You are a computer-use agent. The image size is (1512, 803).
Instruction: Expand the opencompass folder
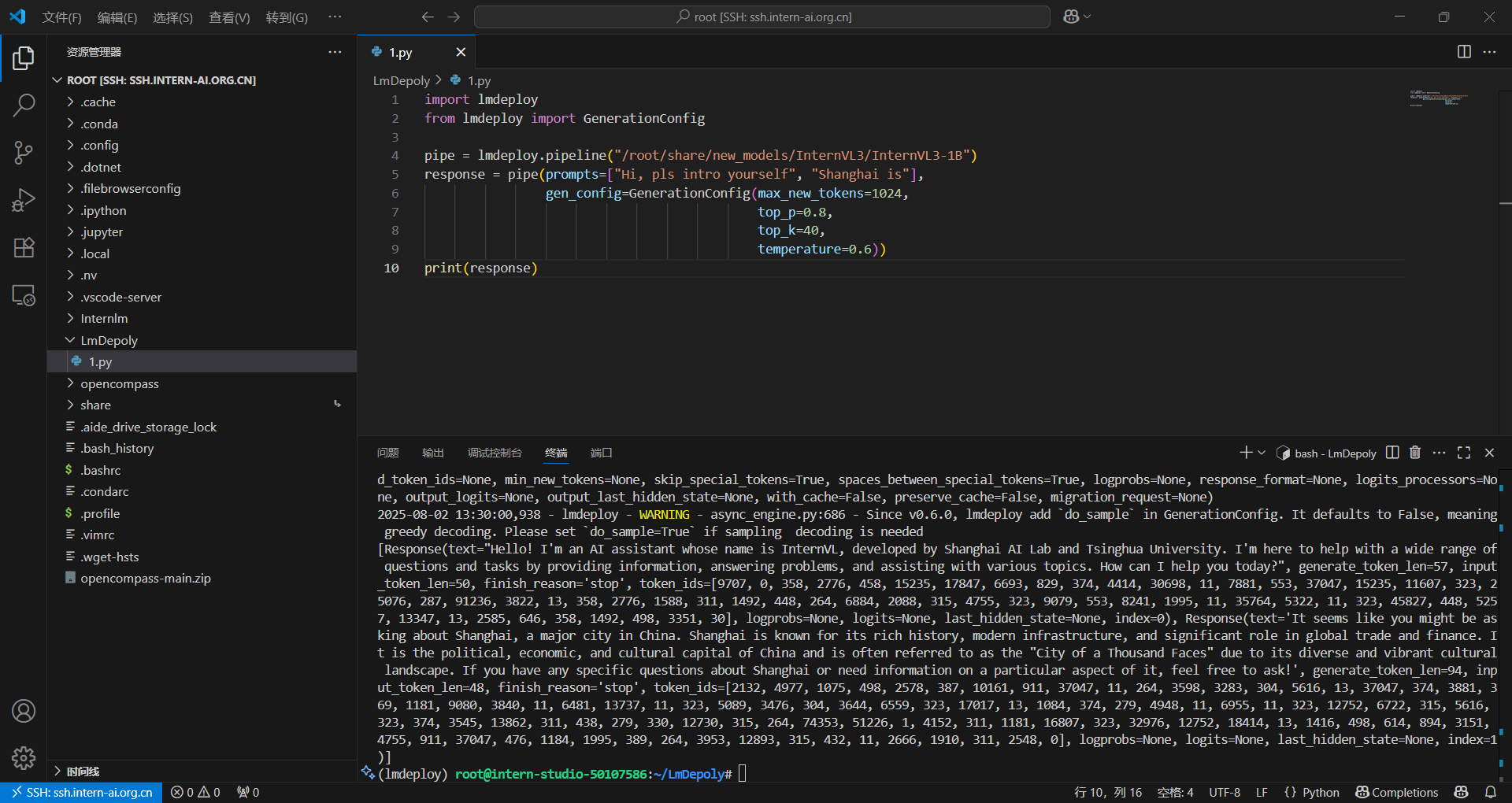tap(202, 383)
